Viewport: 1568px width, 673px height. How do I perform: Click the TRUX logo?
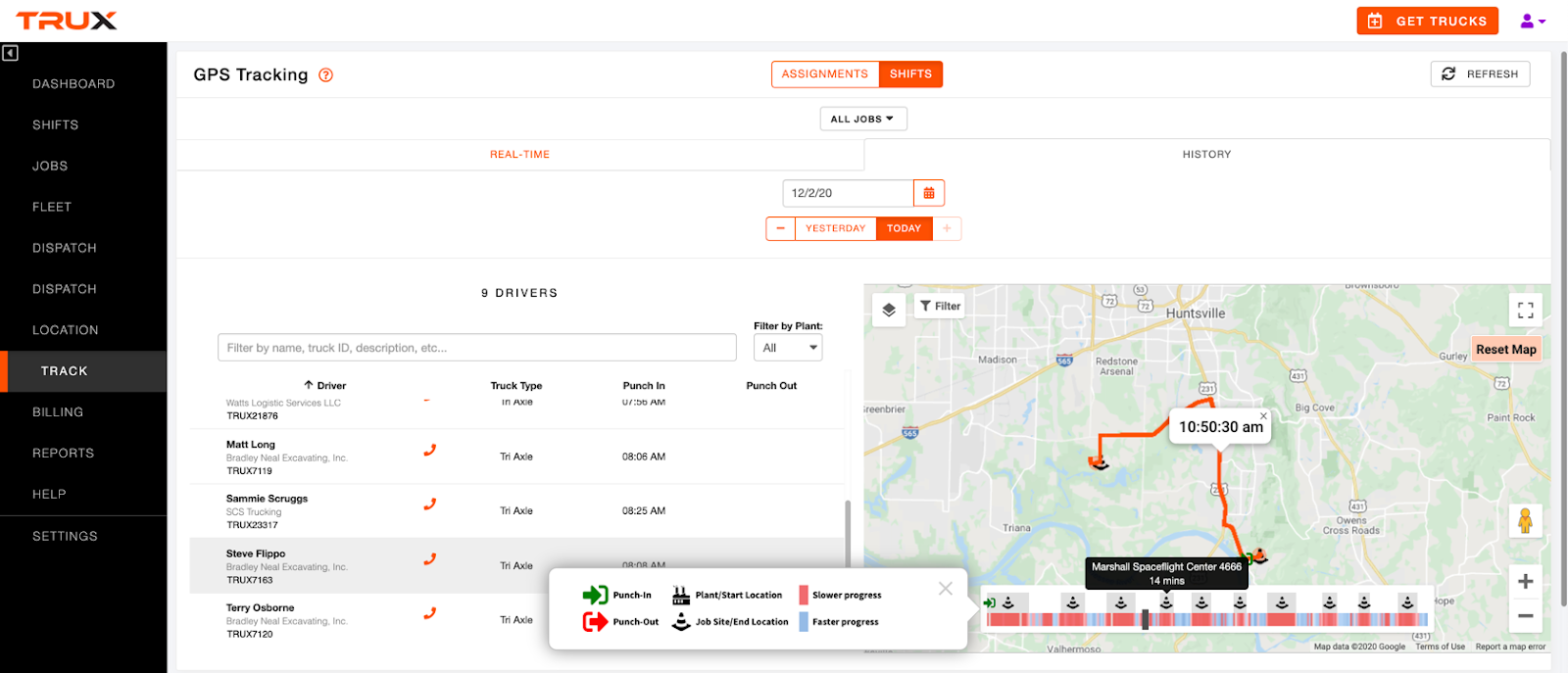(x=67, y=21)
